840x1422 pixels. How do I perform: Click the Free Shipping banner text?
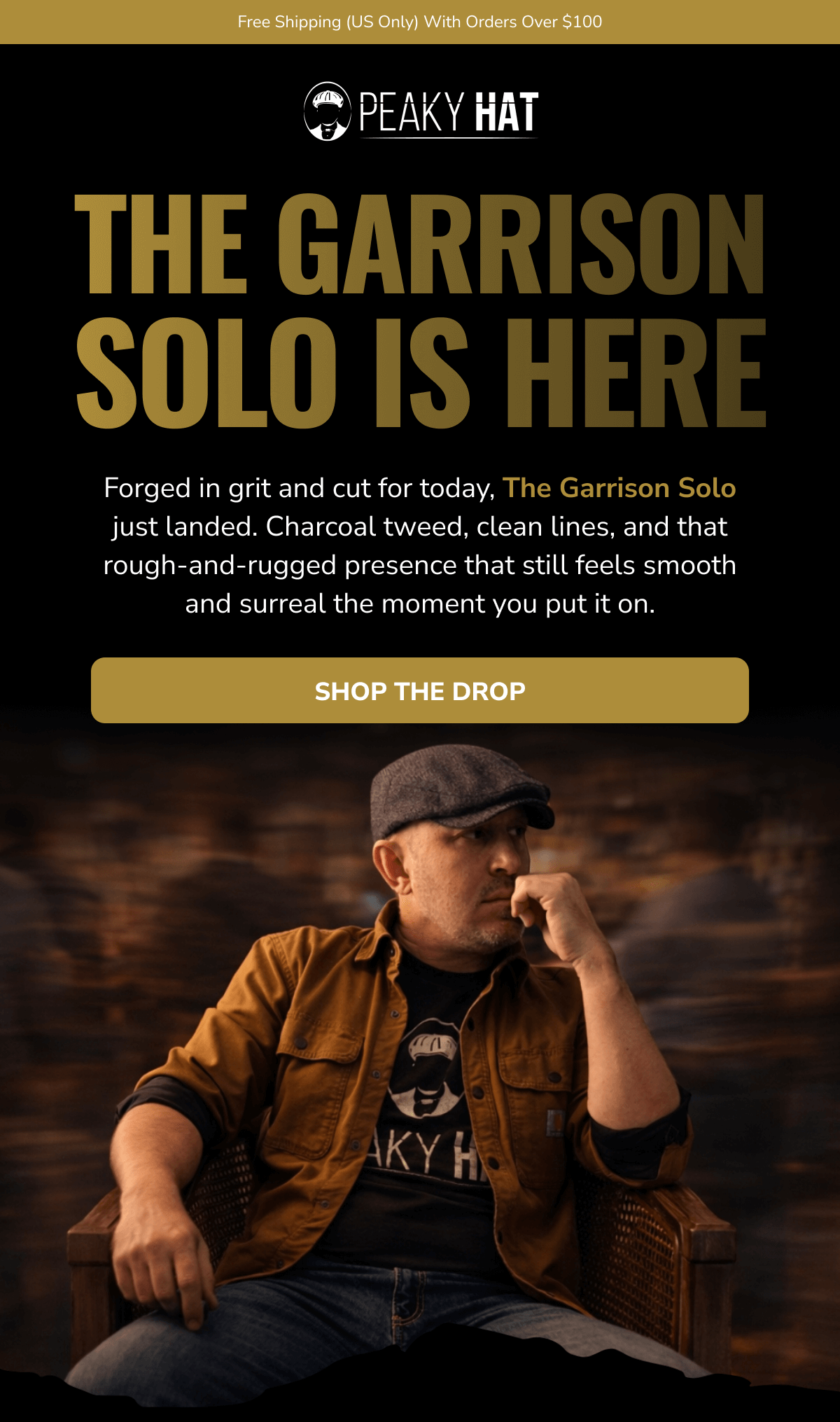click(420, 22)
